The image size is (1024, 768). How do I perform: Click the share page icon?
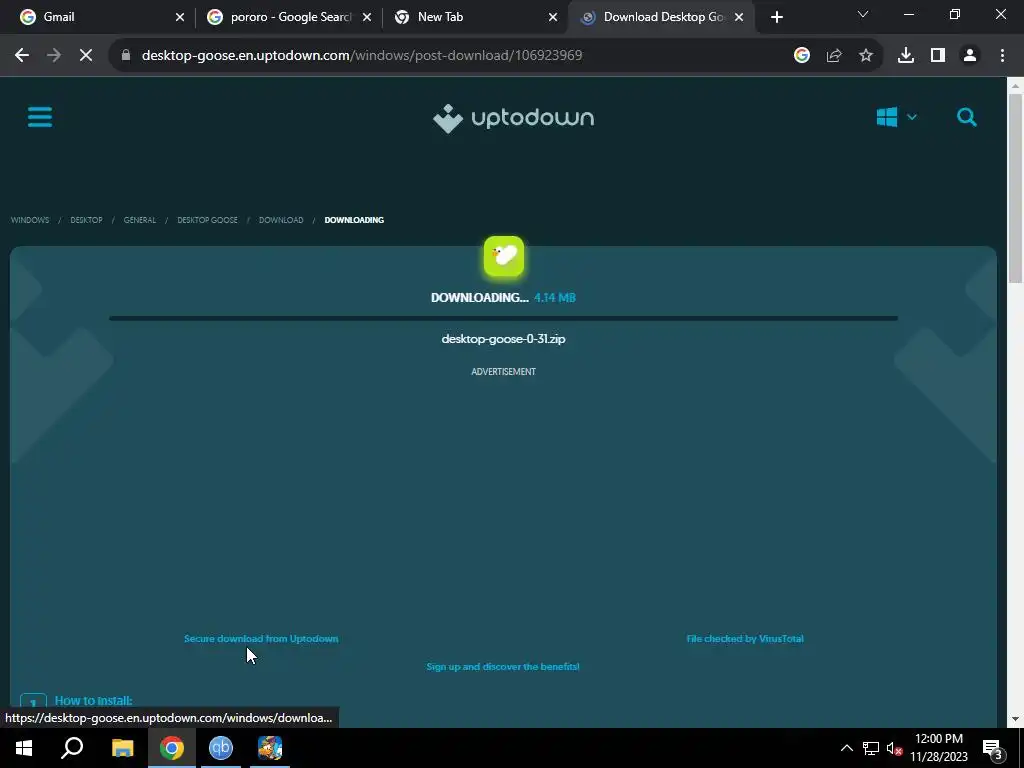tap(834, 56)
